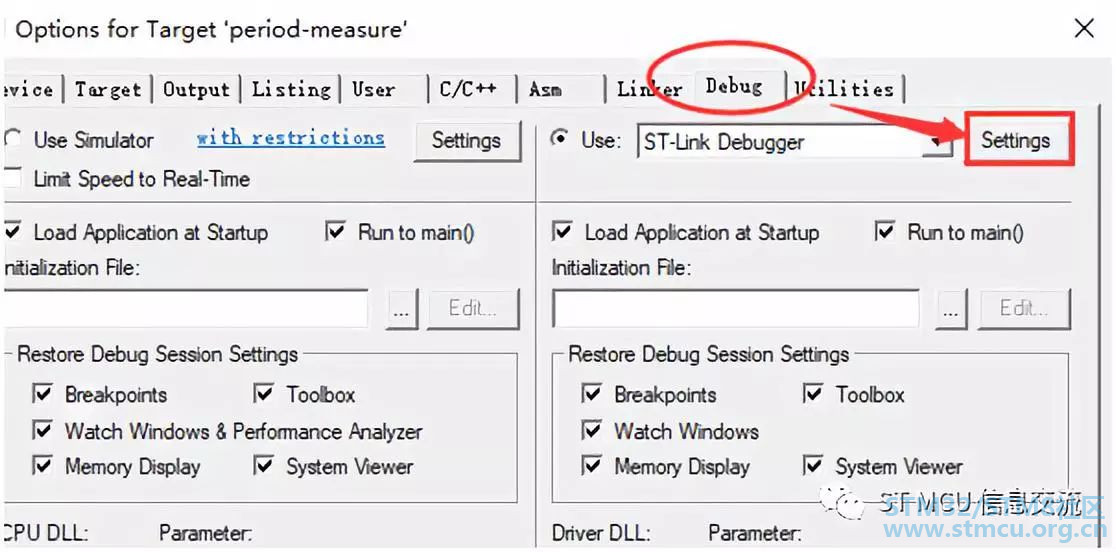
Task: Toggle right-side System Viewer checkbox
Action: [x=814, y=466]
